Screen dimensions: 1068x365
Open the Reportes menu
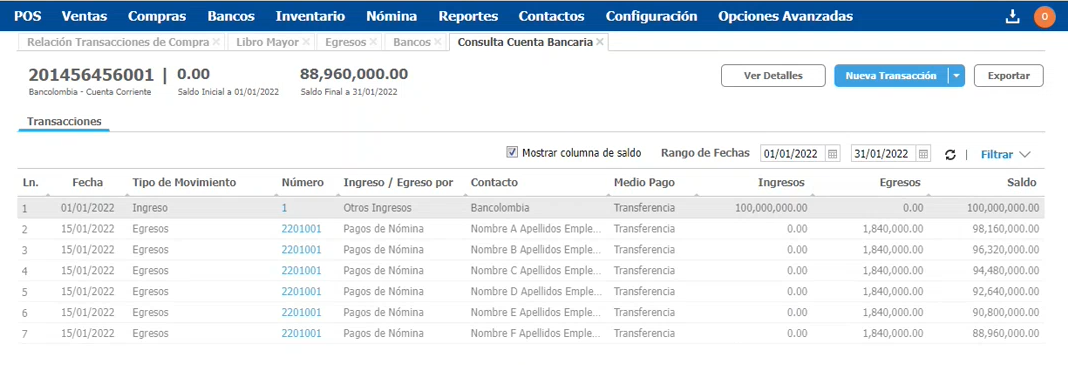coord(468,16)
